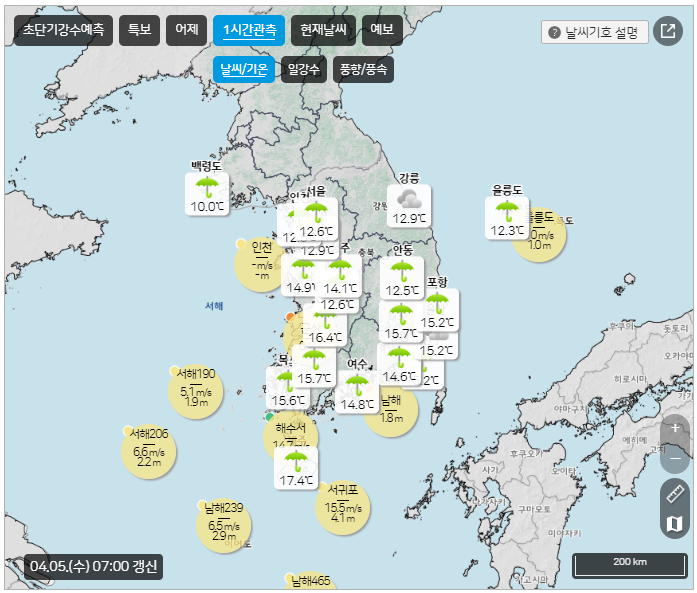Image resolution: width=697 pixels, height=593 pixels.
Task: Click the 15.7℃ marker near 목포
Action: 314,367
